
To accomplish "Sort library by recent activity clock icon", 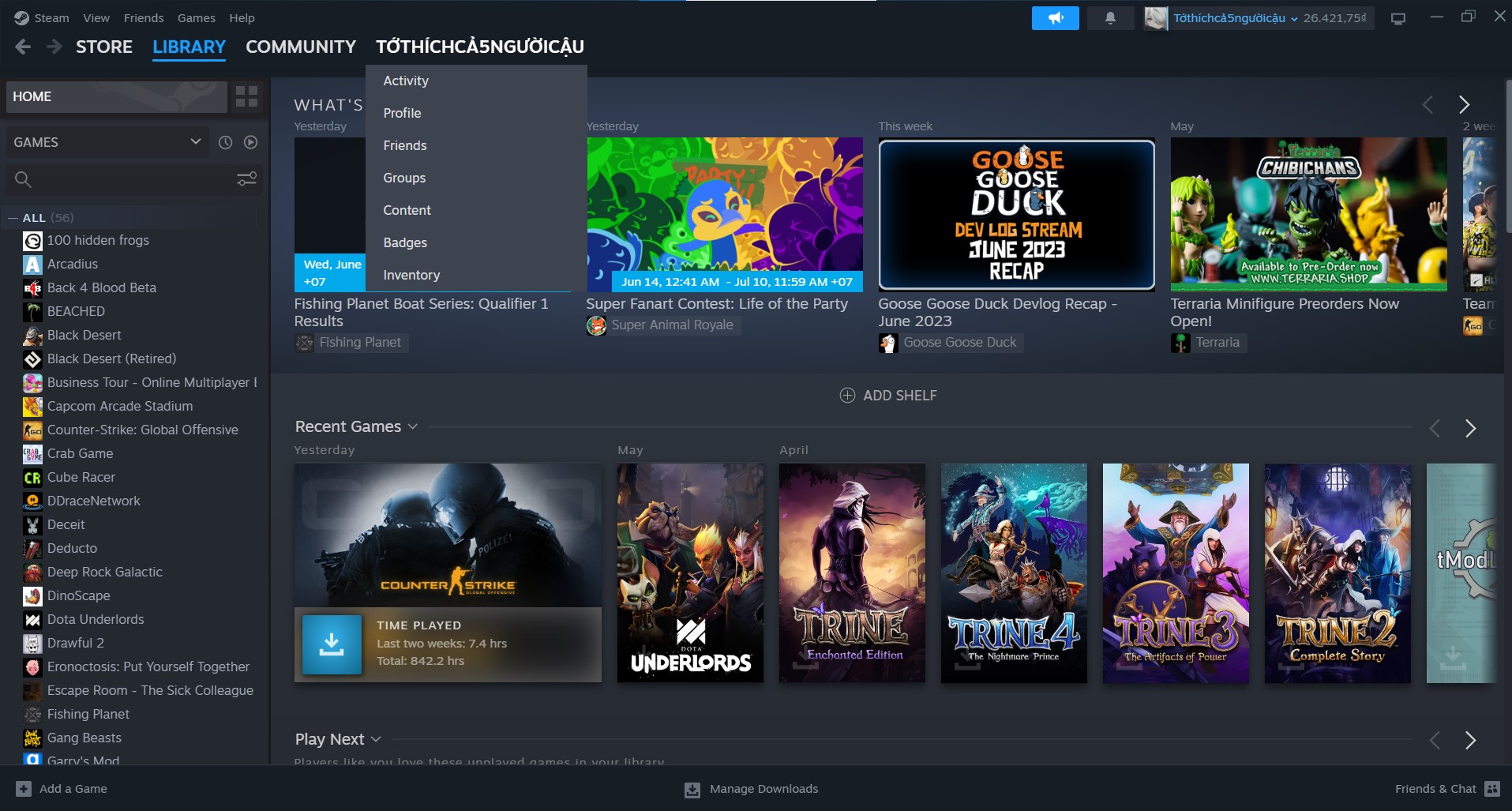I will [x=225, y=142].
